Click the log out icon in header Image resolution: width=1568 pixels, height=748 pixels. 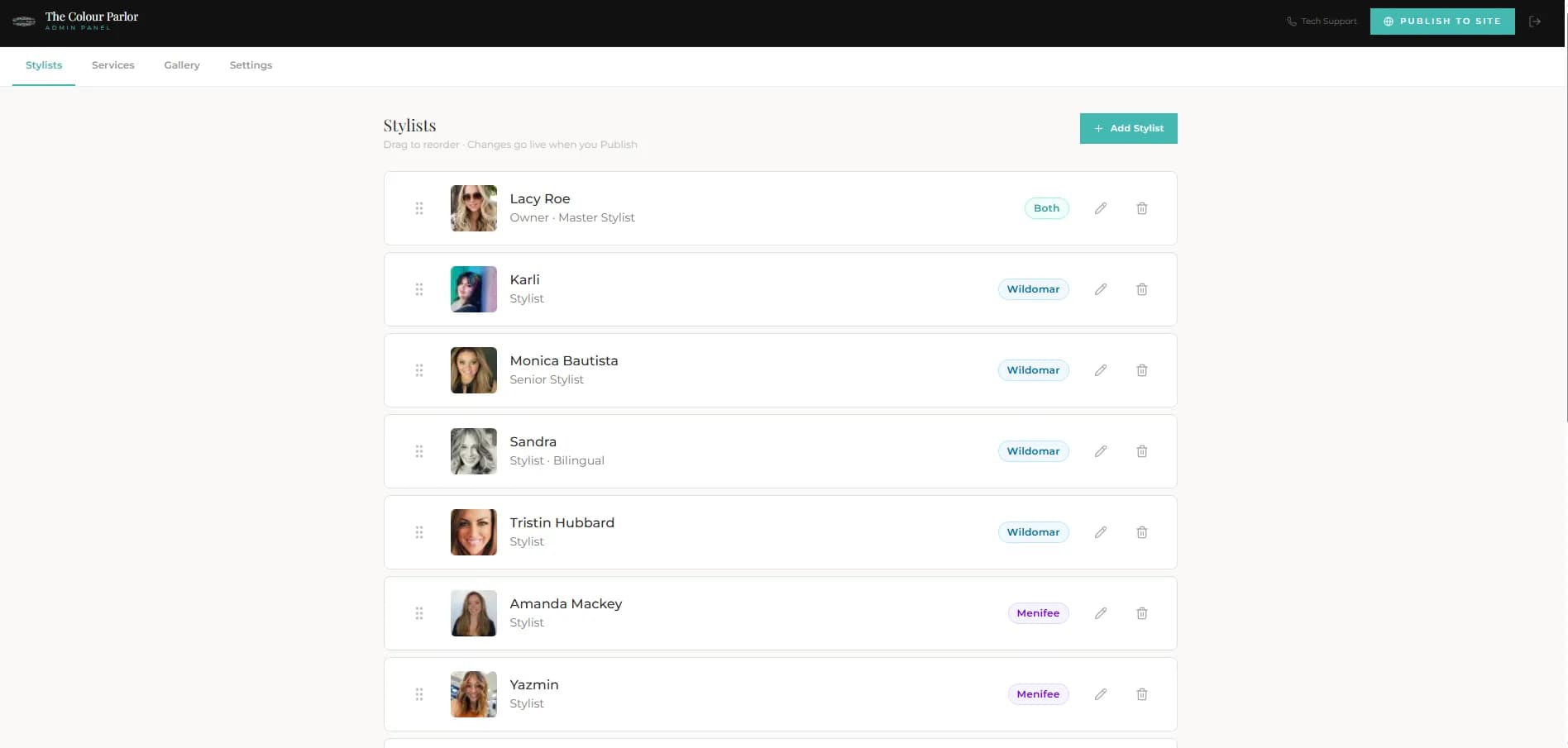(x=1535, y=21)
